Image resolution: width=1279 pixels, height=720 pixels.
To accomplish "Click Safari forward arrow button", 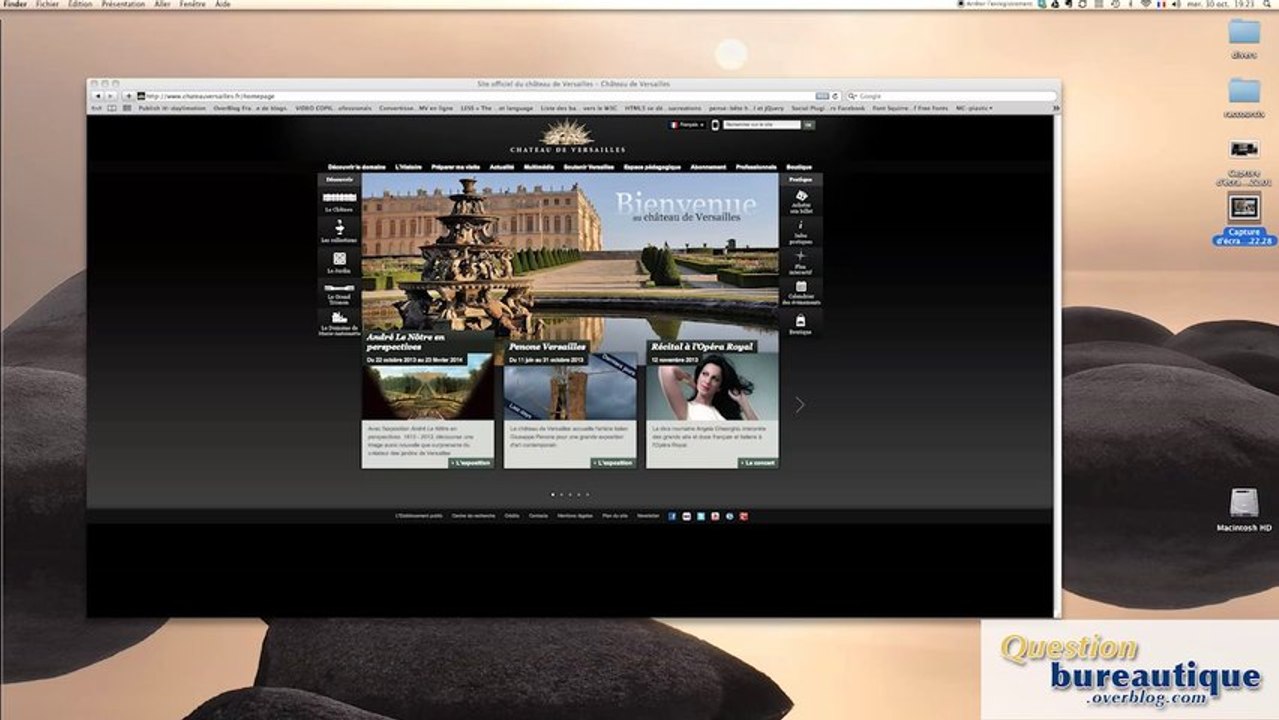I will (110, 96).
